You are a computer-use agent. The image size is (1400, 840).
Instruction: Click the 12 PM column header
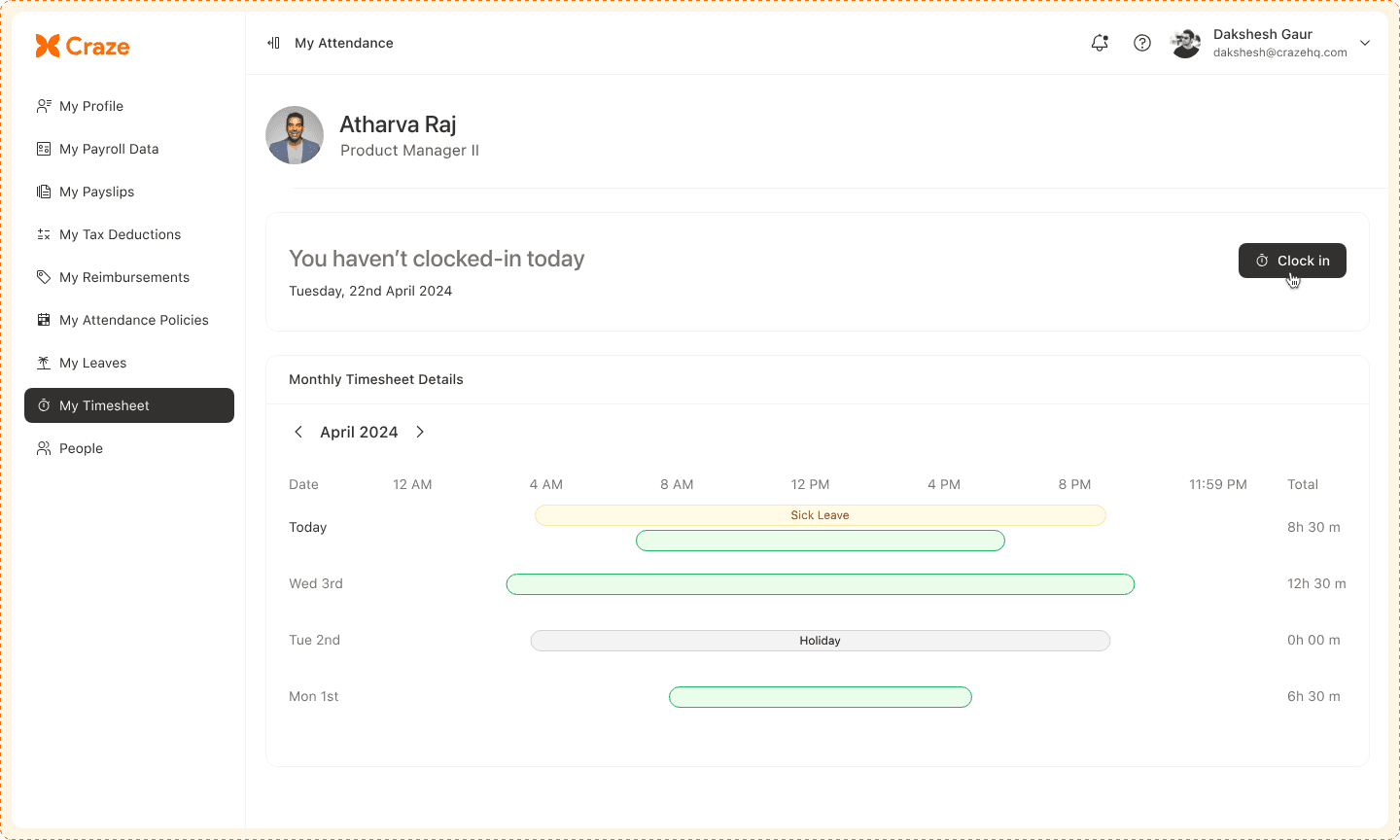(x=810, y=484)
